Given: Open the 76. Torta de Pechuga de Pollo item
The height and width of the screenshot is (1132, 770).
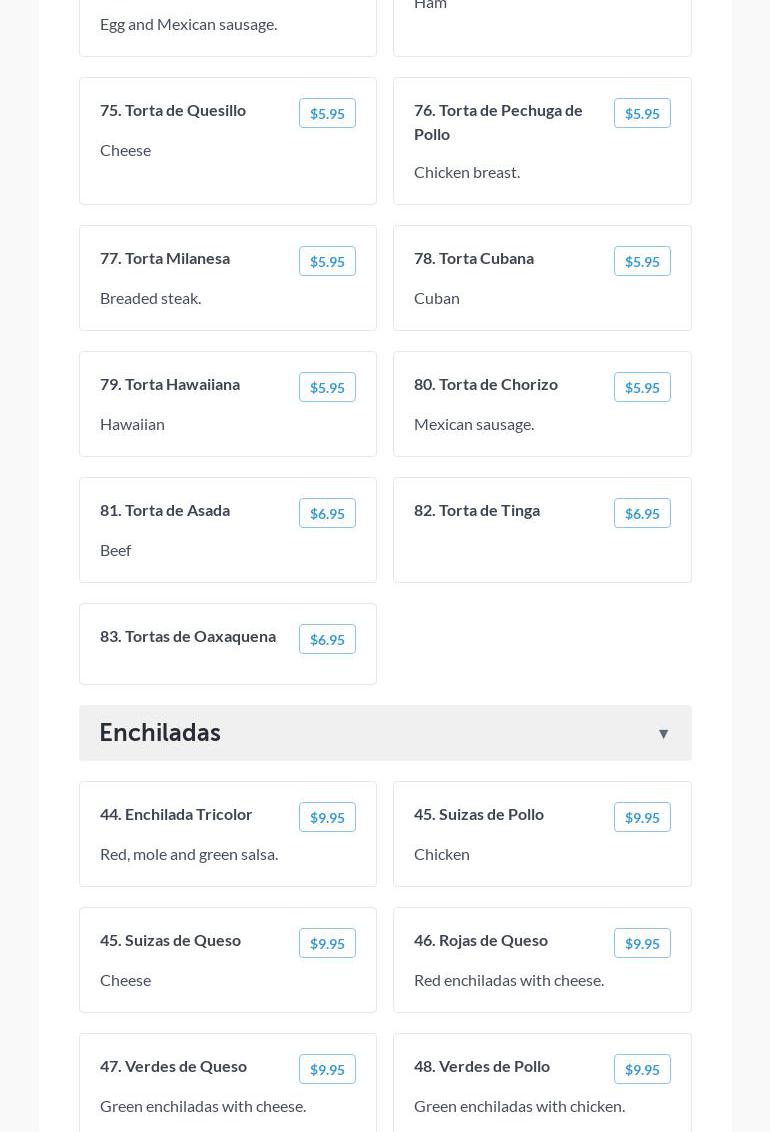Looking at the screenshot, I should click(x=498, y=122).
